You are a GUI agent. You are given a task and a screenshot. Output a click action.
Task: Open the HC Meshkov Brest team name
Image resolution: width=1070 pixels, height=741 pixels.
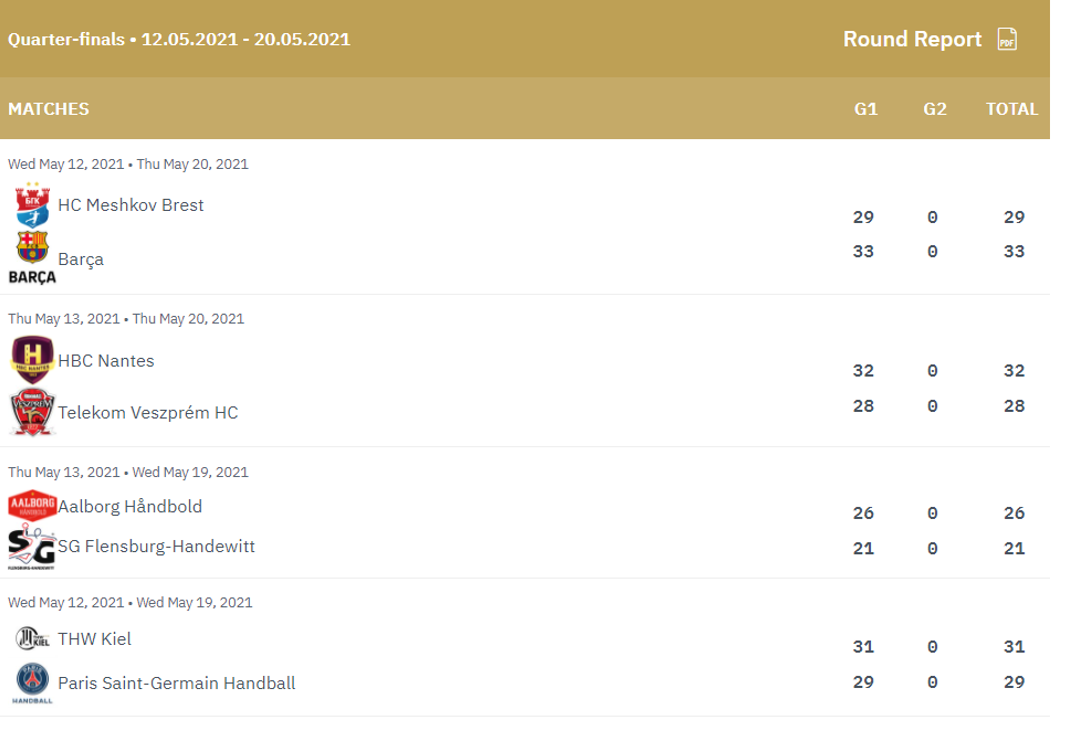(x=130, y=205)
